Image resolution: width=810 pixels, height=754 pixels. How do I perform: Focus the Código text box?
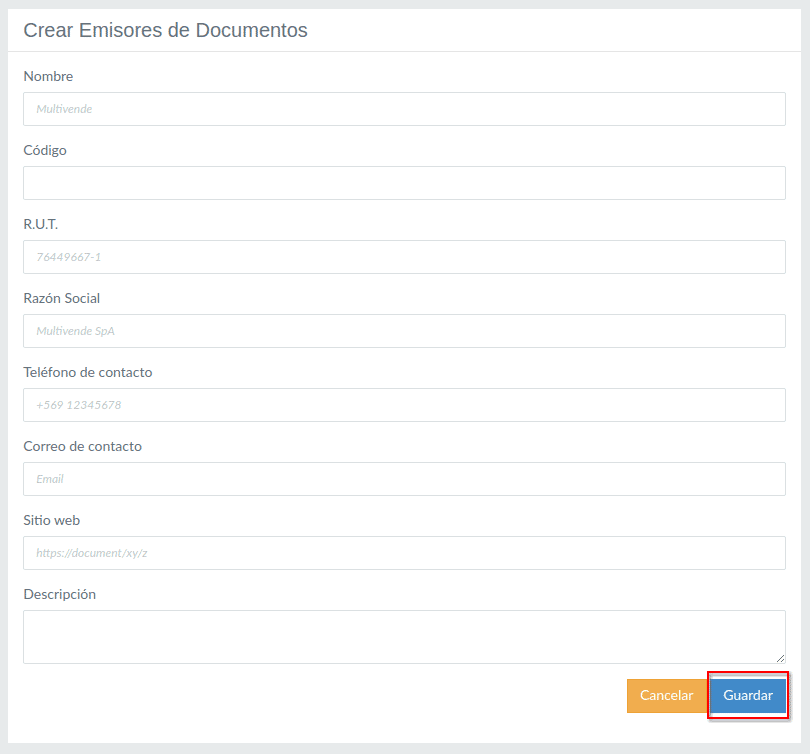404,183
